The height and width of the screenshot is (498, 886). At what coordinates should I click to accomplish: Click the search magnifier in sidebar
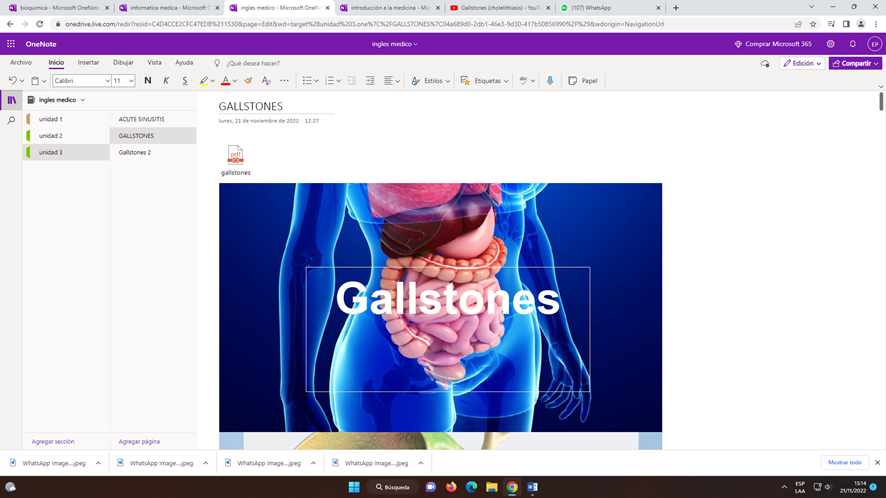11,120
